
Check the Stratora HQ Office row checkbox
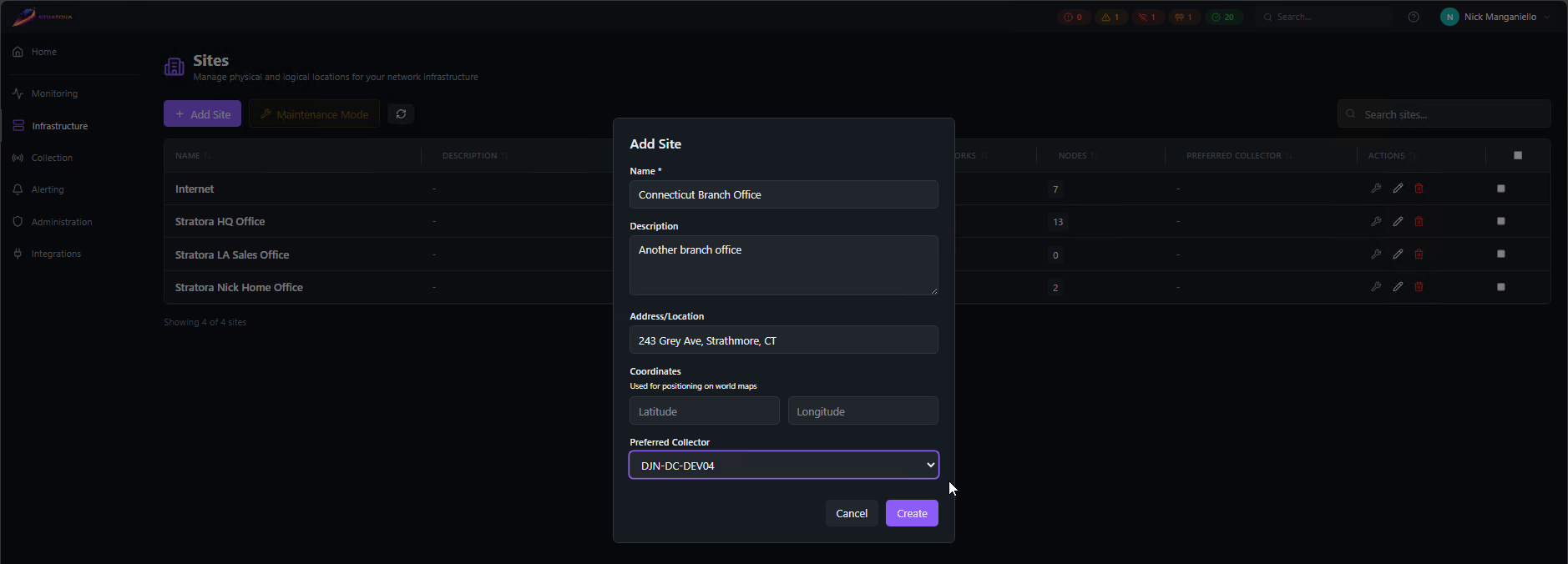[1501, 221]
